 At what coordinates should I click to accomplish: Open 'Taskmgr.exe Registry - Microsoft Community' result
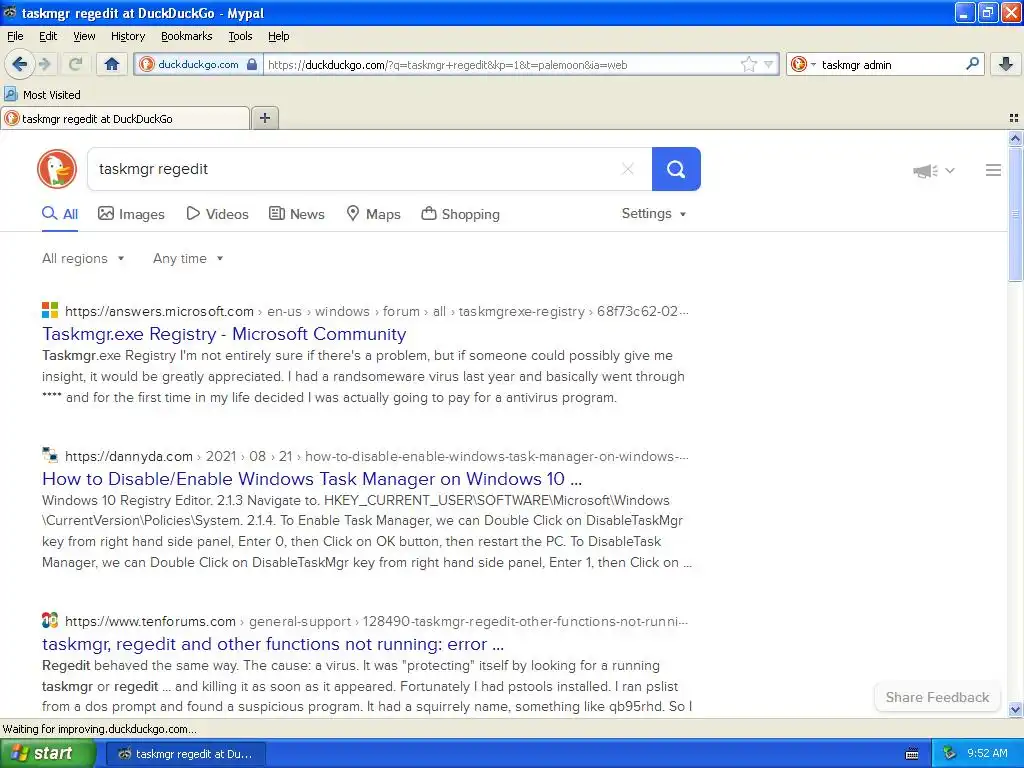[224, 334]
